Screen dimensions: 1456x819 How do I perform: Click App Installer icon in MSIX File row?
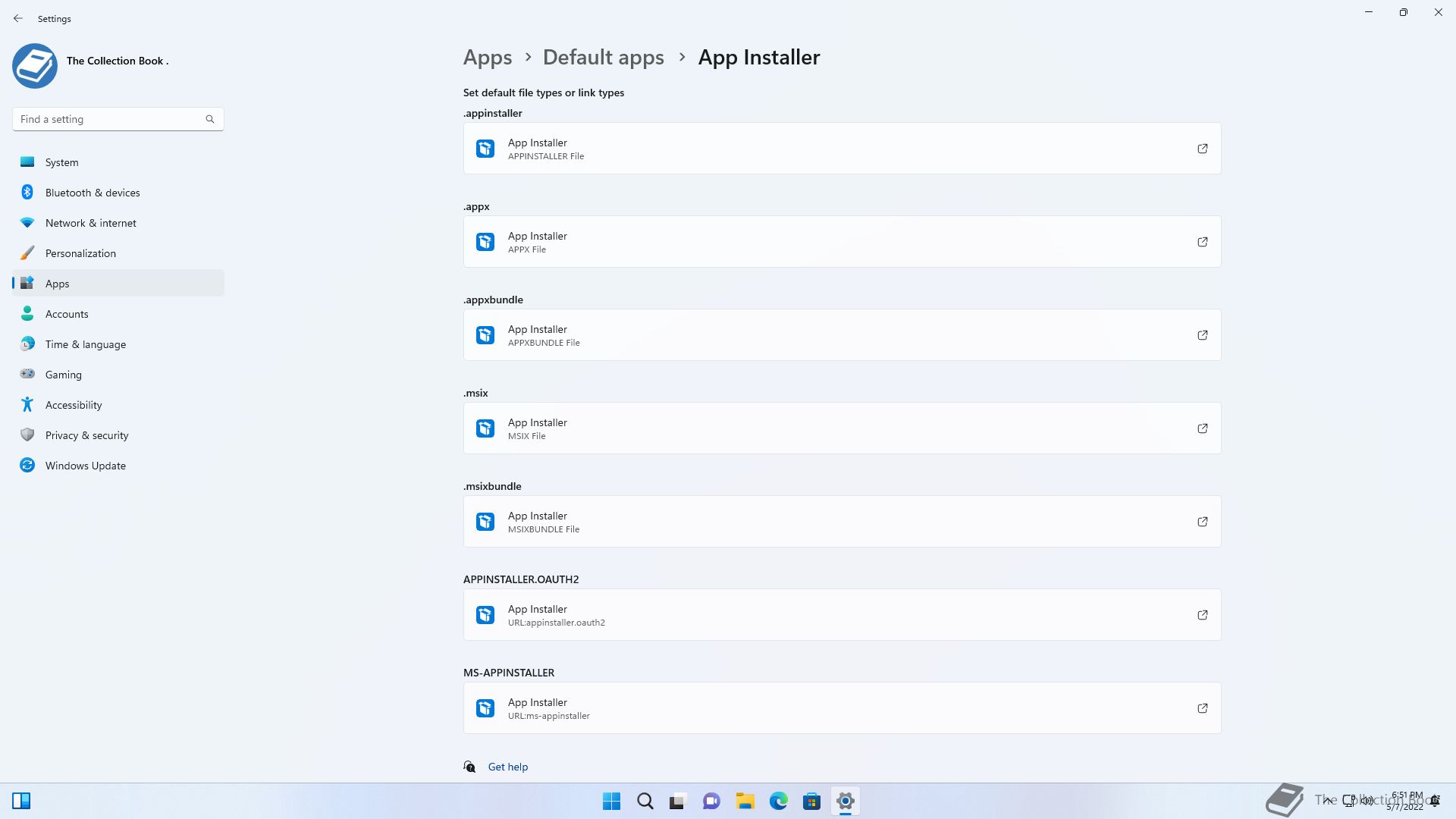pyautogui.click(x=485, y=428)
